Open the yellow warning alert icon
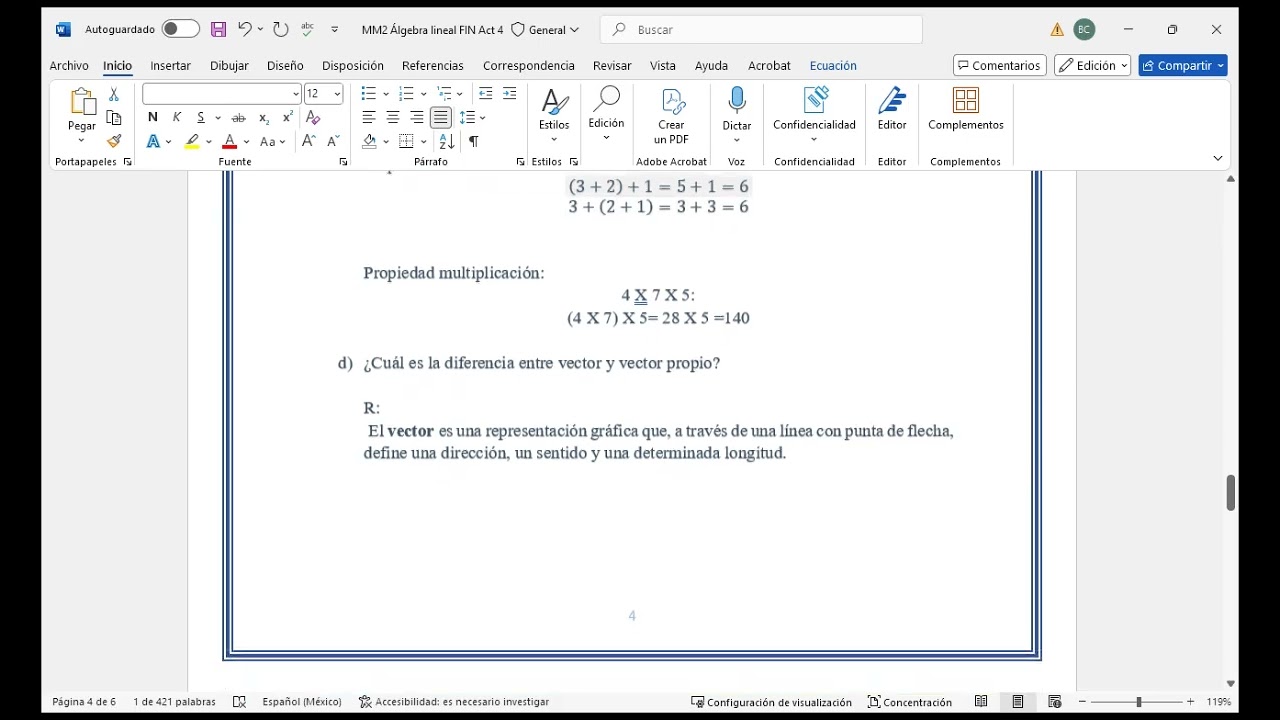Screen dimensions: 1280x720 [x=1057, y=30]
